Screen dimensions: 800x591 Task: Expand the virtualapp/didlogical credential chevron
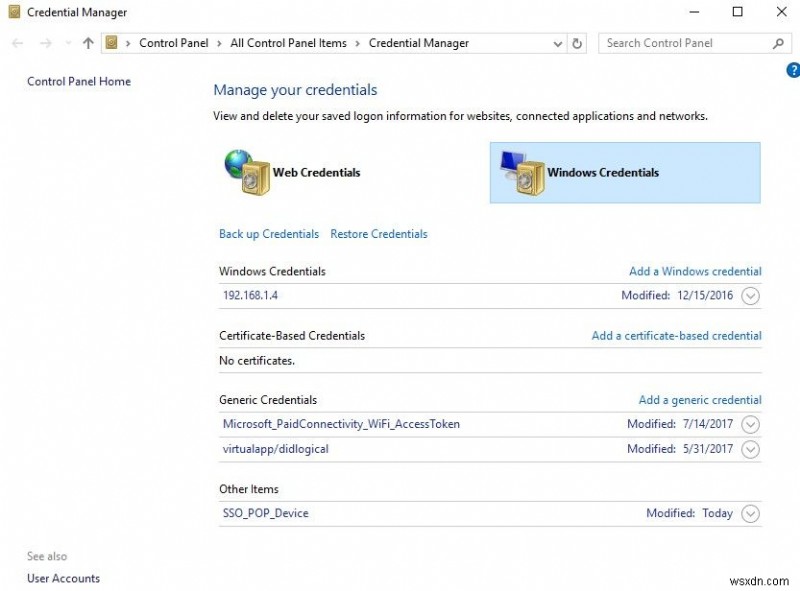(750, 449)
